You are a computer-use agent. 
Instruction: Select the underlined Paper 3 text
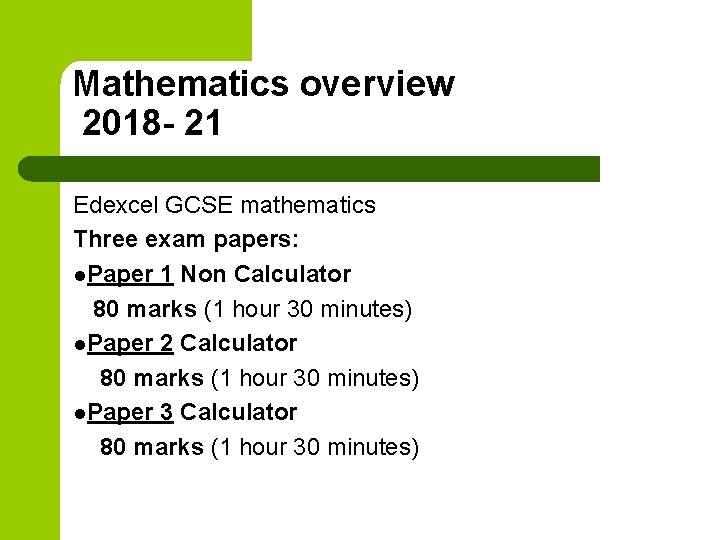click(130, 412)
